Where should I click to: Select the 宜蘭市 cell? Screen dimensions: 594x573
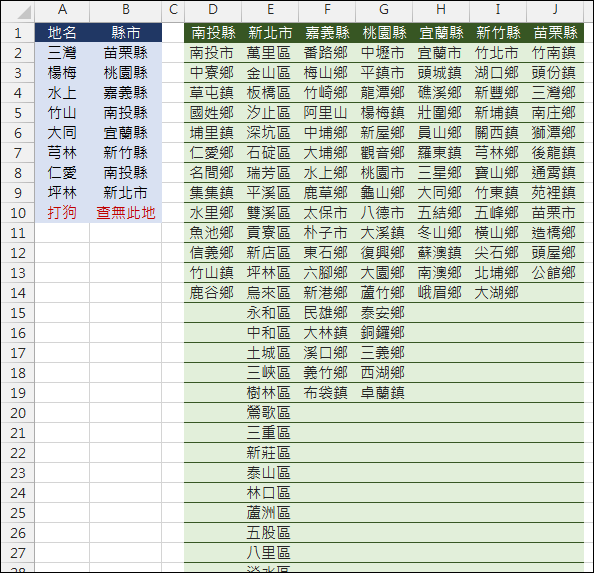(441, 53)
